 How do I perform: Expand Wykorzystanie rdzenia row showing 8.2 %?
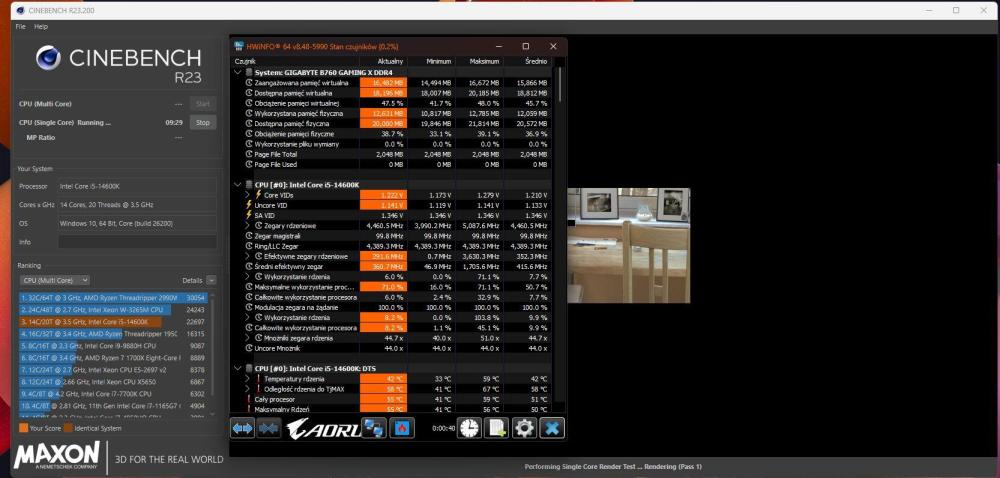click(x=248, y=317)
